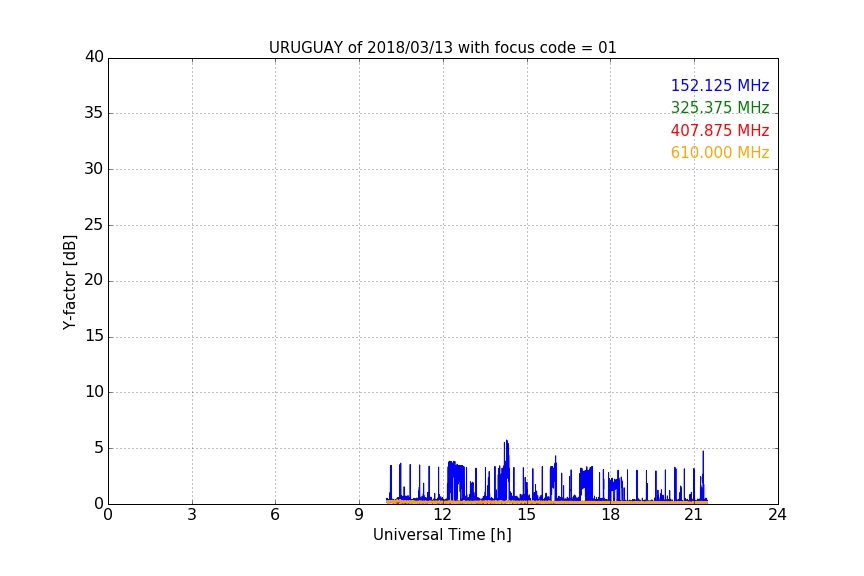Click the plot title 'URUGUAY of 2018/03/13'
The height and width of the screenshot is (576, 864).
[x=442, y=48]
